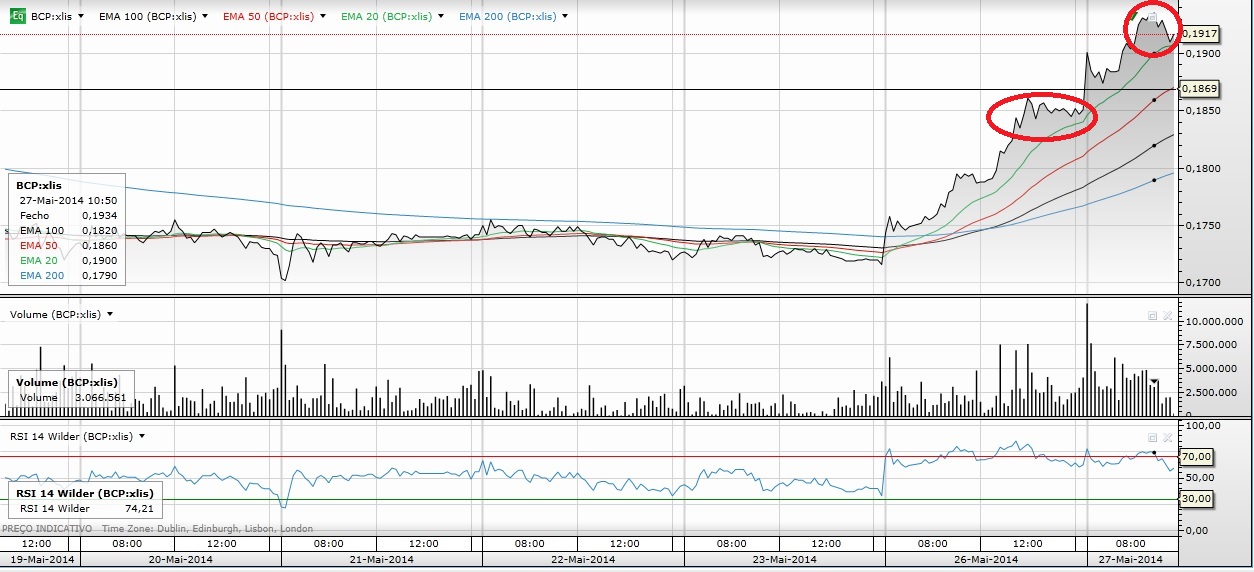This screenshot has height=572, width=1254.
Task: Open the EMA 100 indicator dropdown
Action: point(205,17)
